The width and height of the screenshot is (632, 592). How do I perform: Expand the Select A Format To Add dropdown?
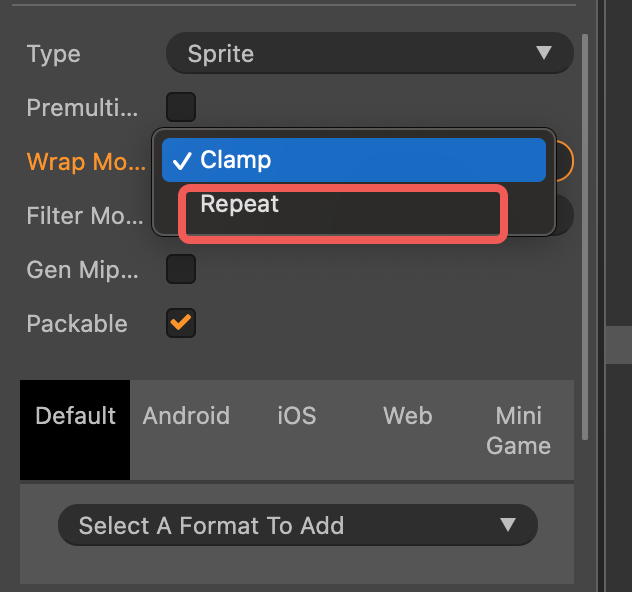[297, 525]
